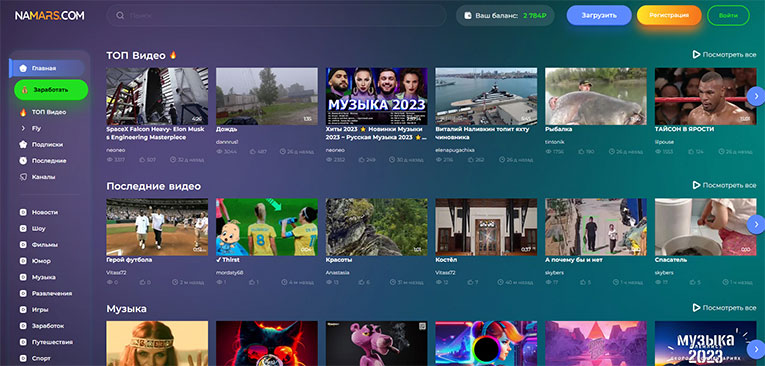The width and height of the screenshot is (765, 366).
Task: Click the category icon beside Заработок
Action: pos(23,325)
